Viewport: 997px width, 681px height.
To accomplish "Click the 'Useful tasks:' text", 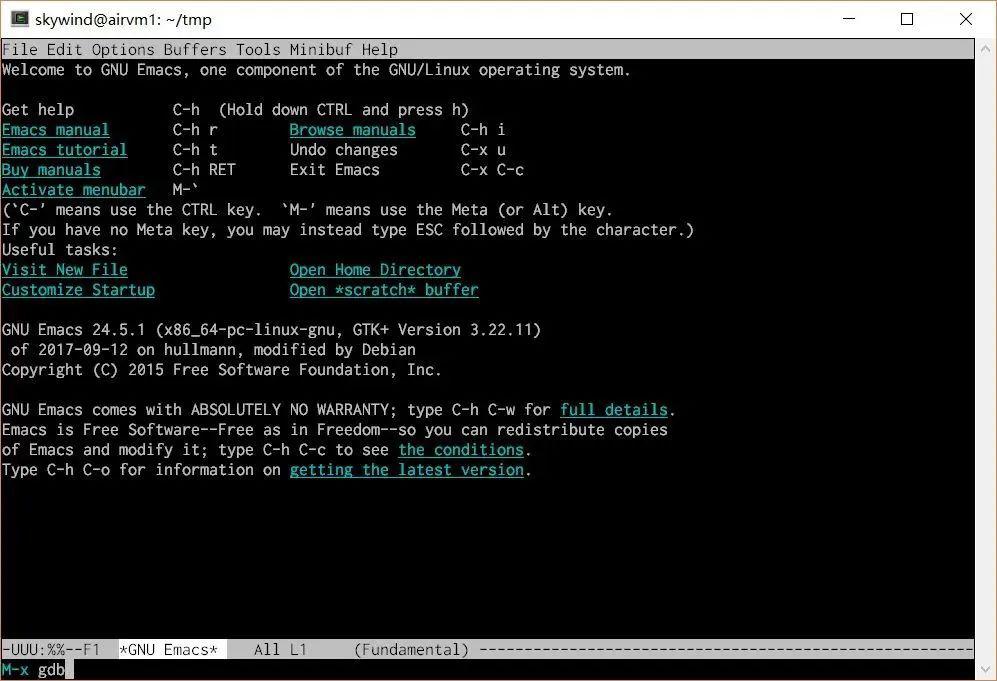I will (60, 250).
